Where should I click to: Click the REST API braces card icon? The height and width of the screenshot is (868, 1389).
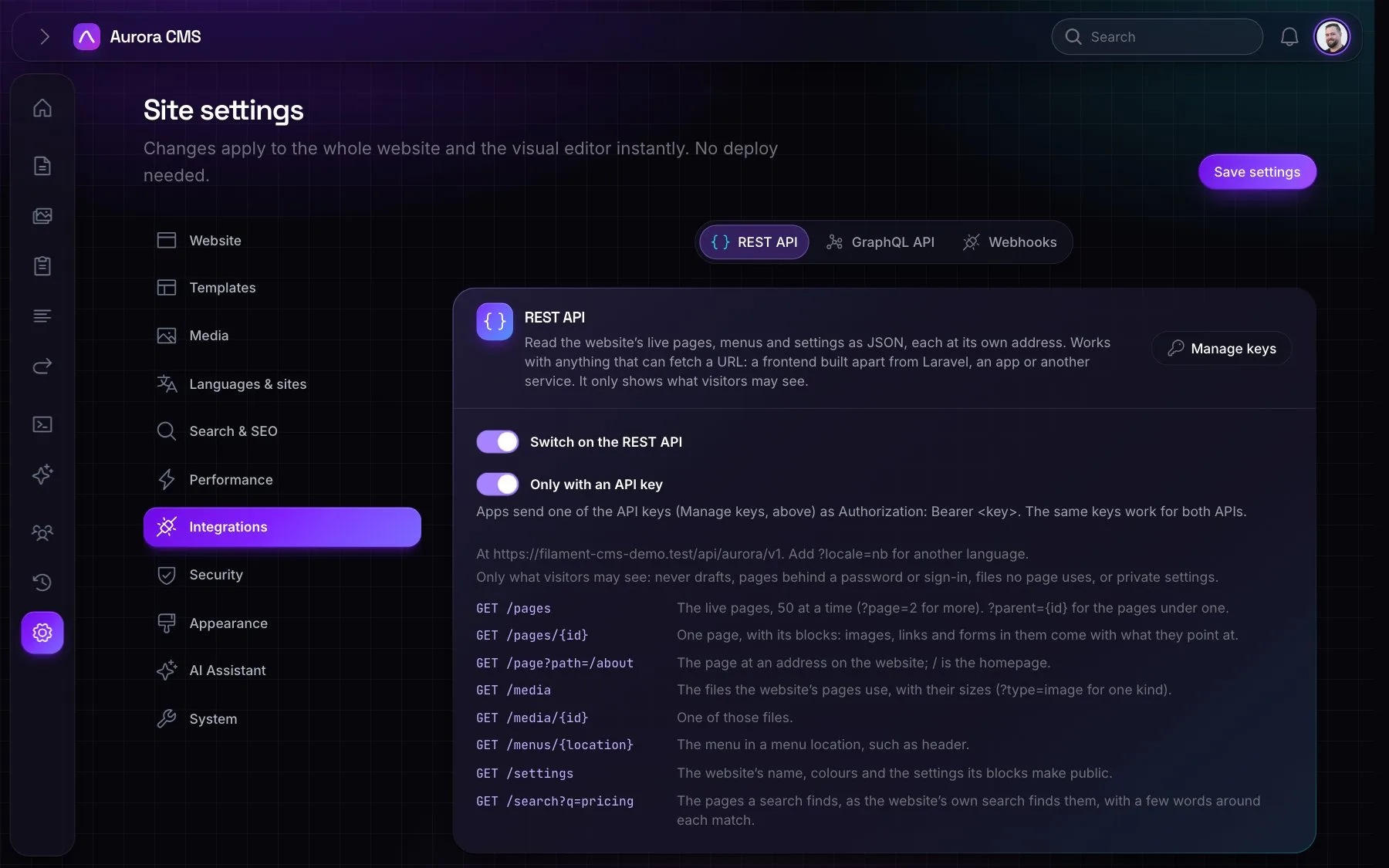tap(495, 322)
